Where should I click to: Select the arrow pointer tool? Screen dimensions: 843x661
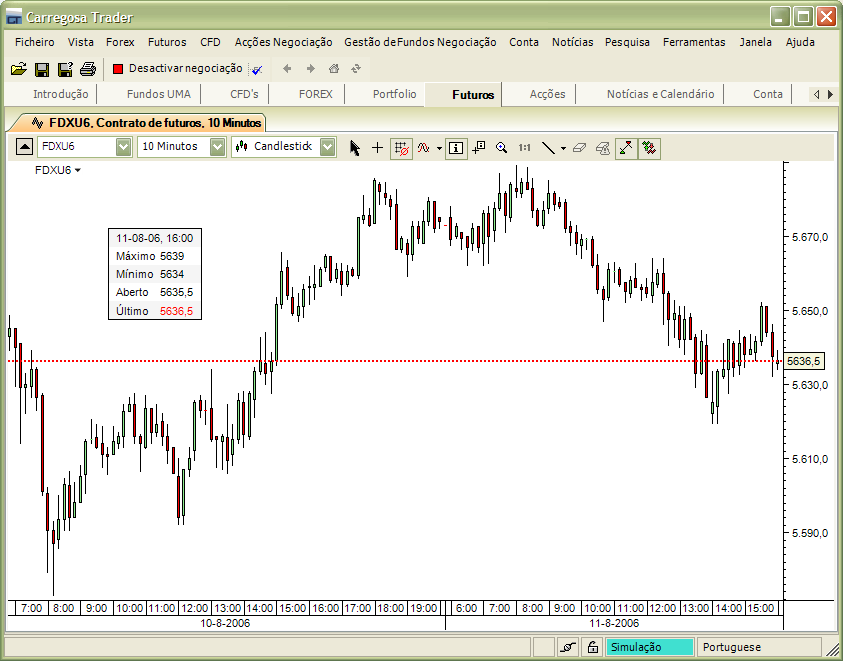(x=354, y=148)
